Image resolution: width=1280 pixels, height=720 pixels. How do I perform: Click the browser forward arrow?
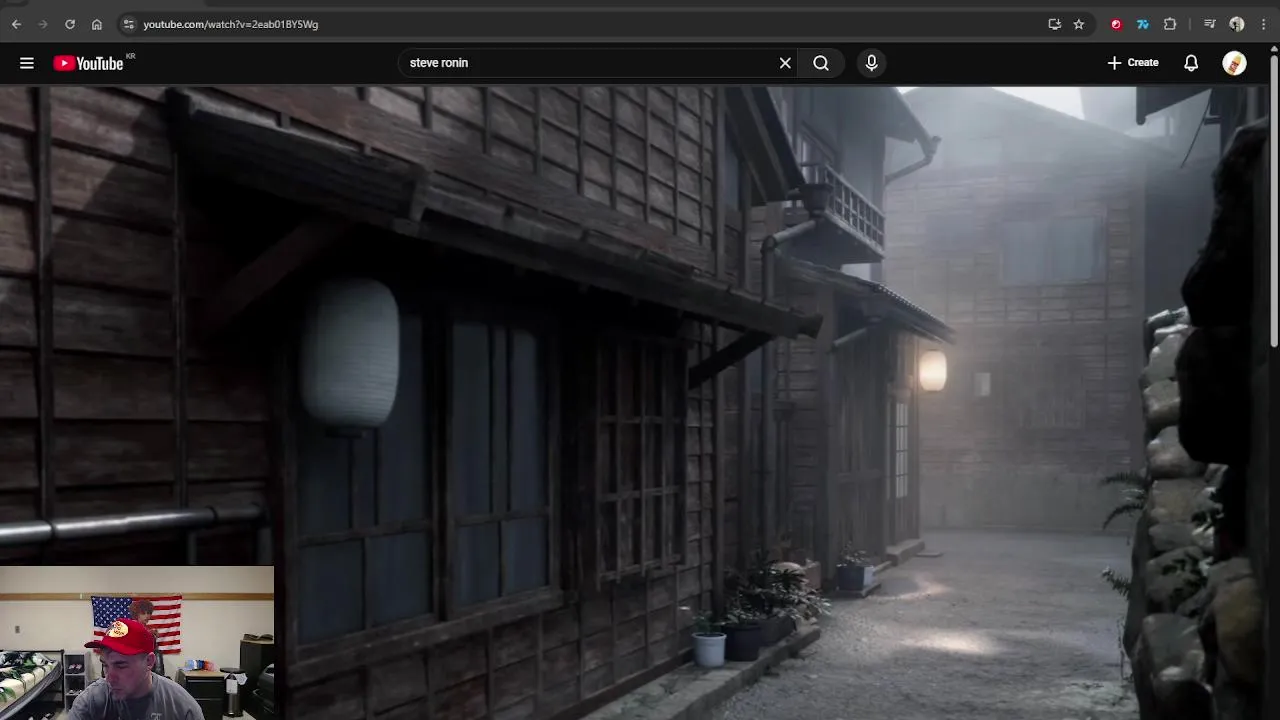43,24
